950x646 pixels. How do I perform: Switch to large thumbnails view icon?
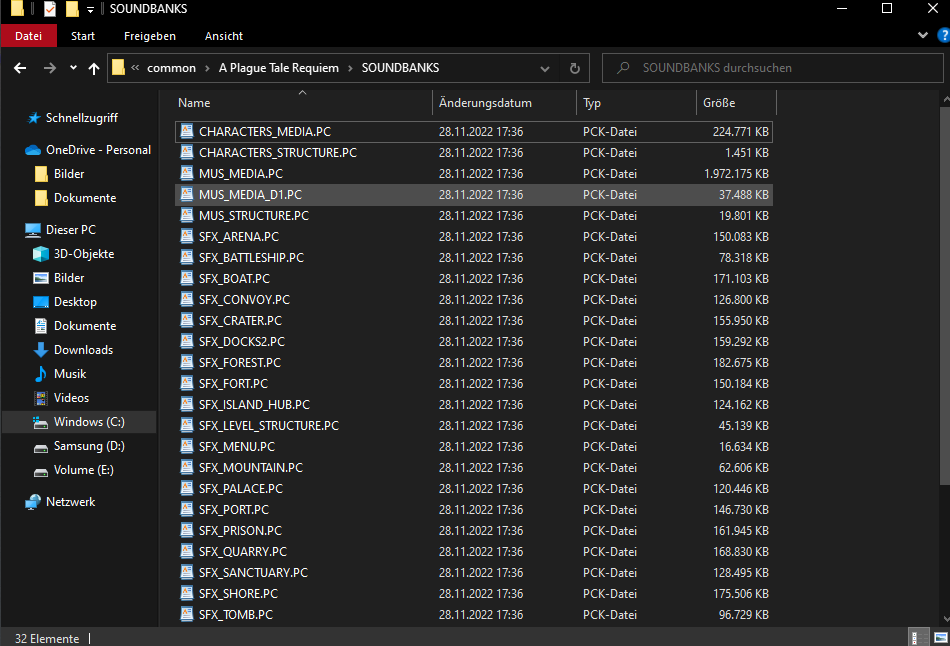940,638
